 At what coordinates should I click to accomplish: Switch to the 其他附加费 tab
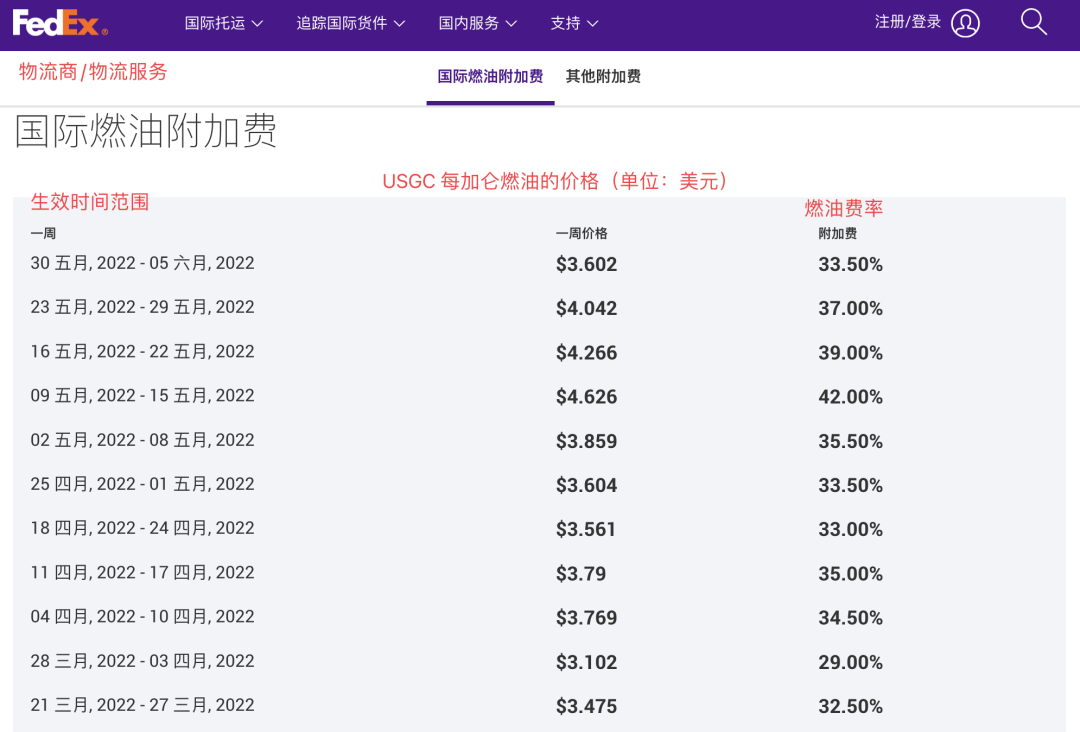click(x=604, y=75)
